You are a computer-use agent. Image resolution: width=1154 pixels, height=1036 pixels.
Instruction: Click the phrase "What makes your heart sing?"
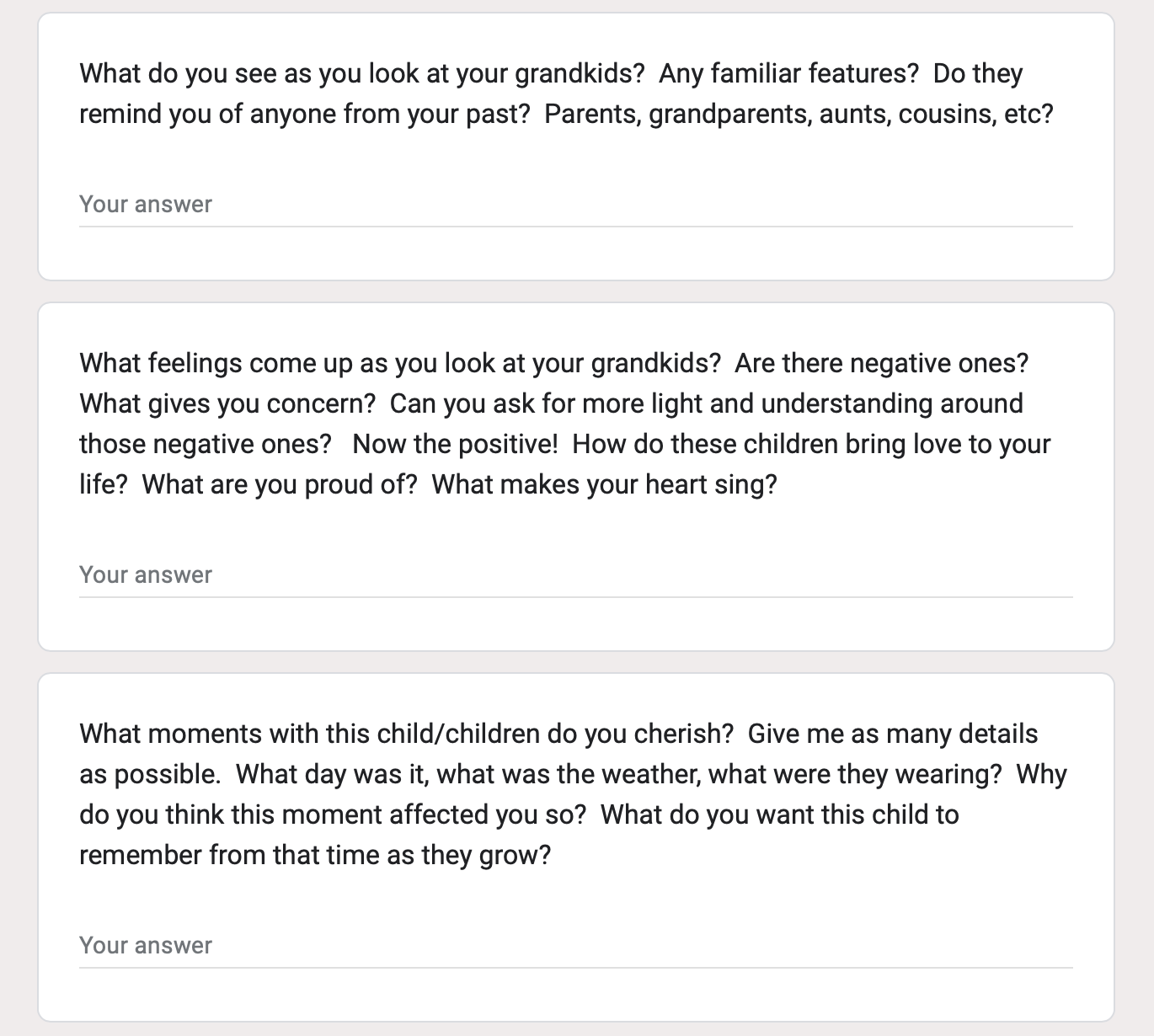tap(604, 485)
